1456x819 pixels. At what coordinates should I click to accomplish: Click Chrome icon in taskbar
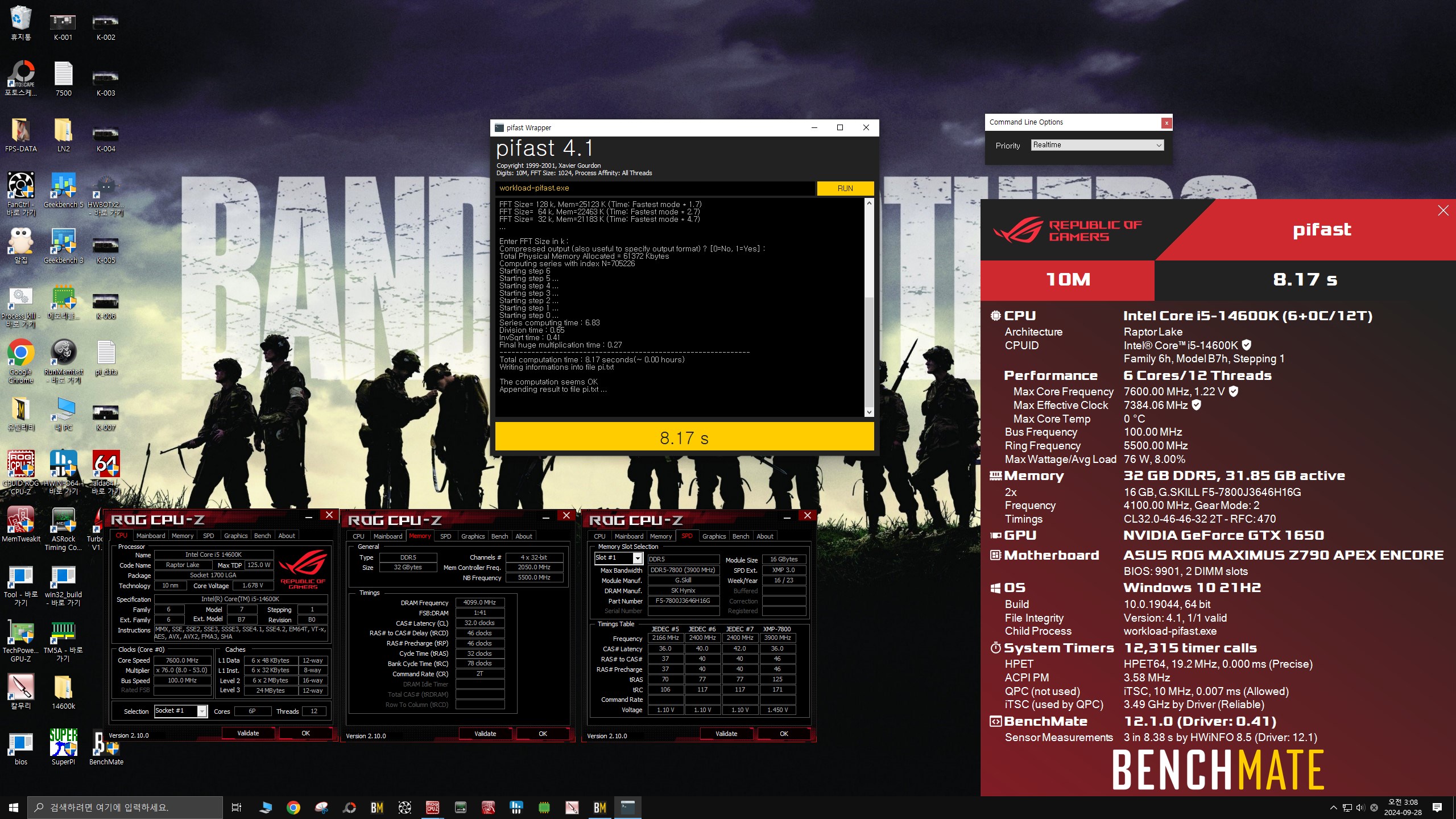click(x=293, y=807)
